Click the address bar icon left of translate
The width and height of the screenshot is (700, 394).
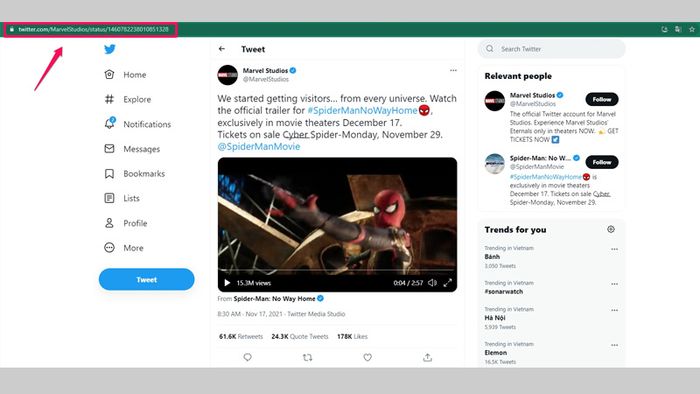[664, 29]
